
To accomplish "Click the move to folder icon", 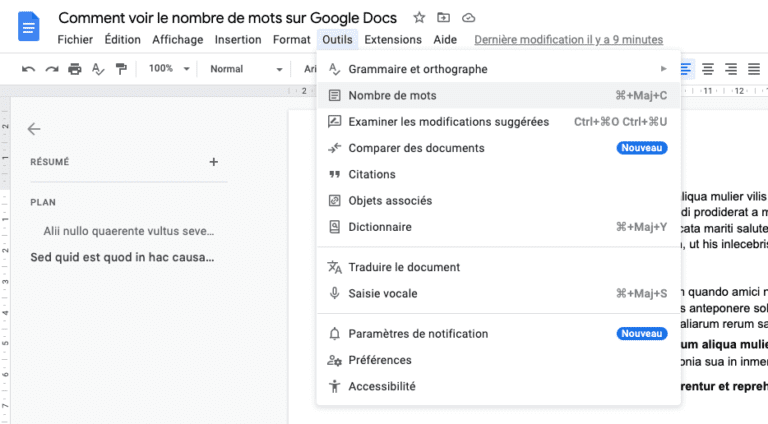I will click(x=444, y=18).
